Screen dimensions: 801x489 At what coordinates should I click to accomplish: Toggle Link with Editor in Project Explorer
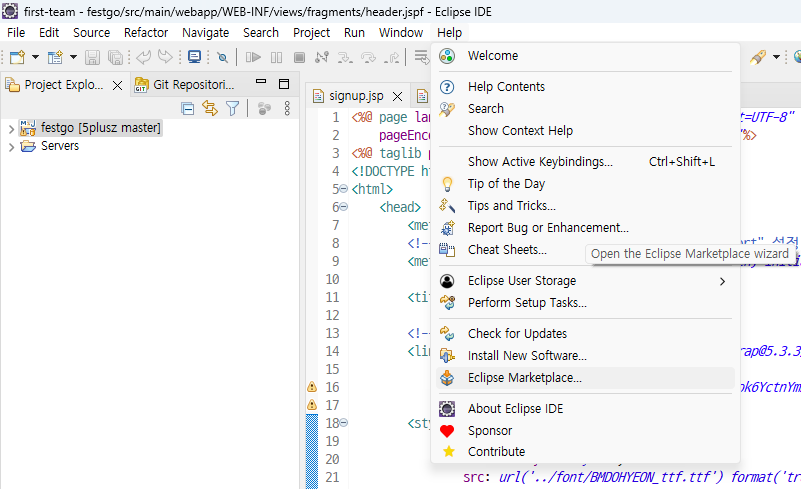pos(210,108)
